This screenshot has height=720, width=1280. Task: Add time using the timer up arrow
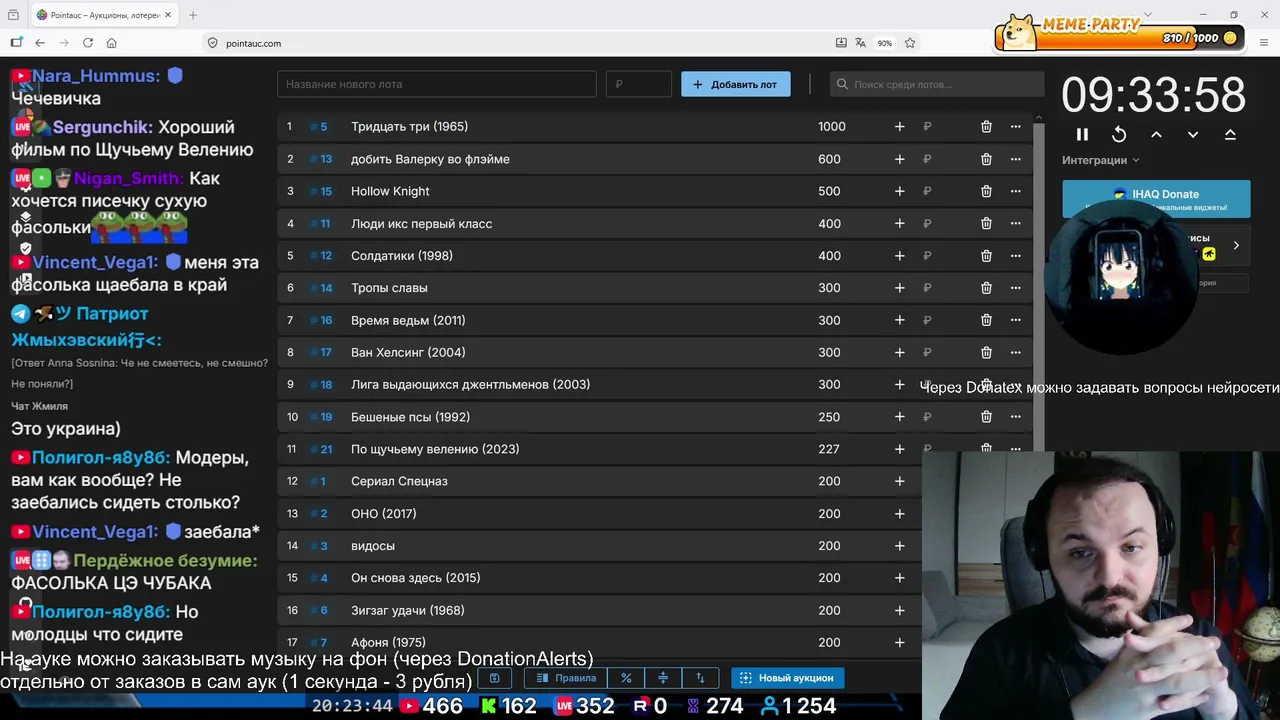(x=1156, y=134)
